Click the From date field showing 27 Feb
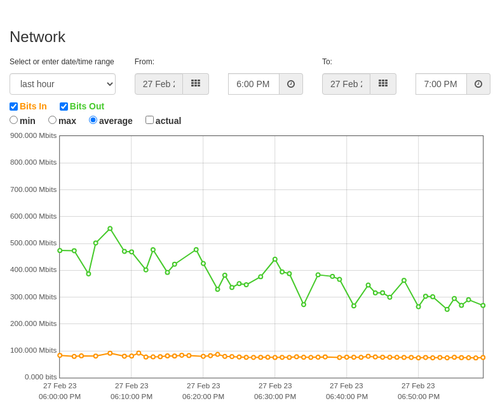This screenshot has width=500, height=403. (159, 84)
